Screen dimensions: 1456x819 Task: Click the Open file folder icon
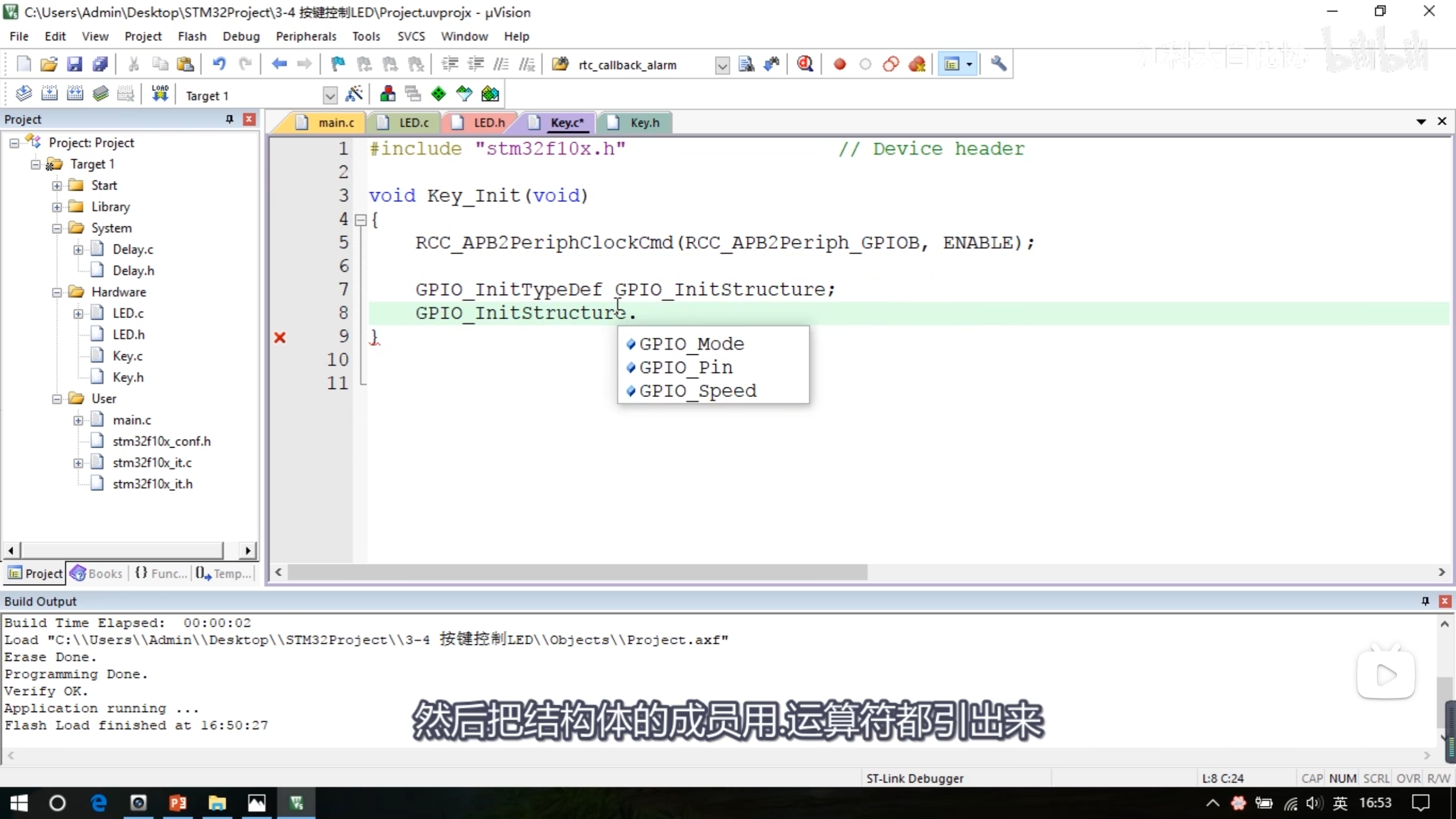pyautogui.click(x=49, y=64)
